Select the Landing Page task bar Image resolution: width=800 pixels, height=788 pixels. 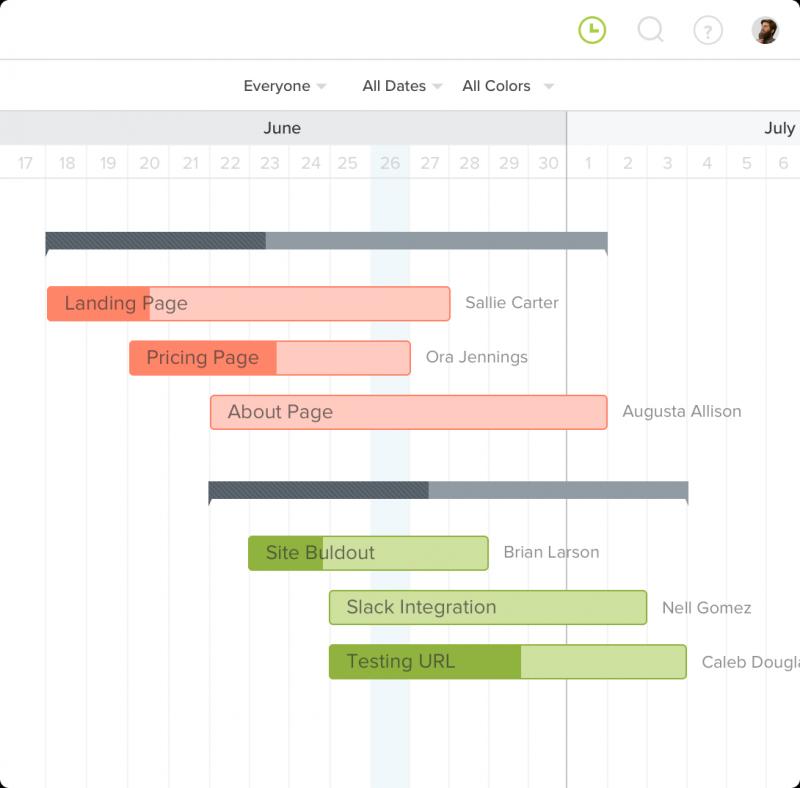(248, 304)
